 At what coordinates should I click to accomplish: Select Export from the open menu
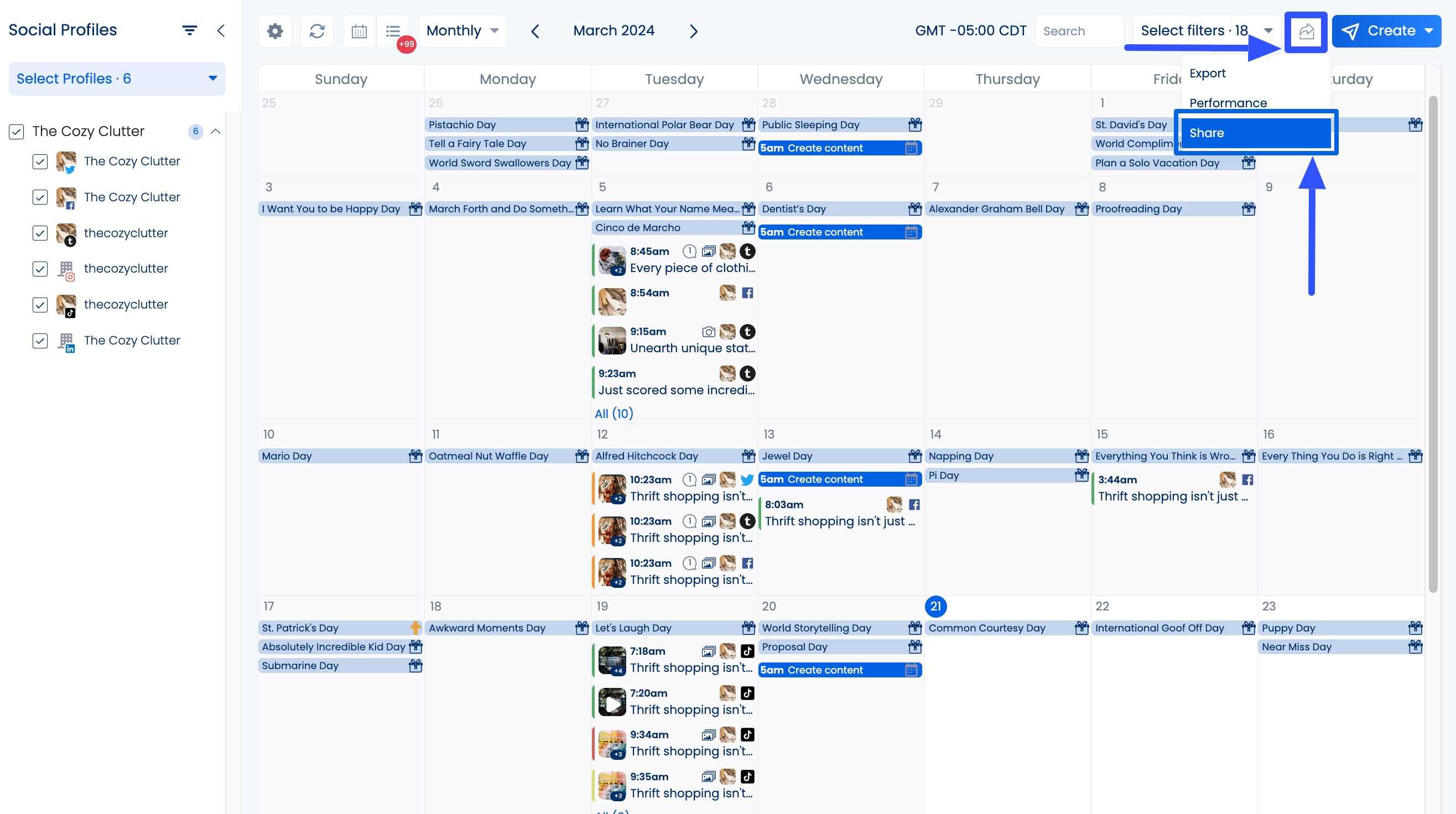point(1207,73)
